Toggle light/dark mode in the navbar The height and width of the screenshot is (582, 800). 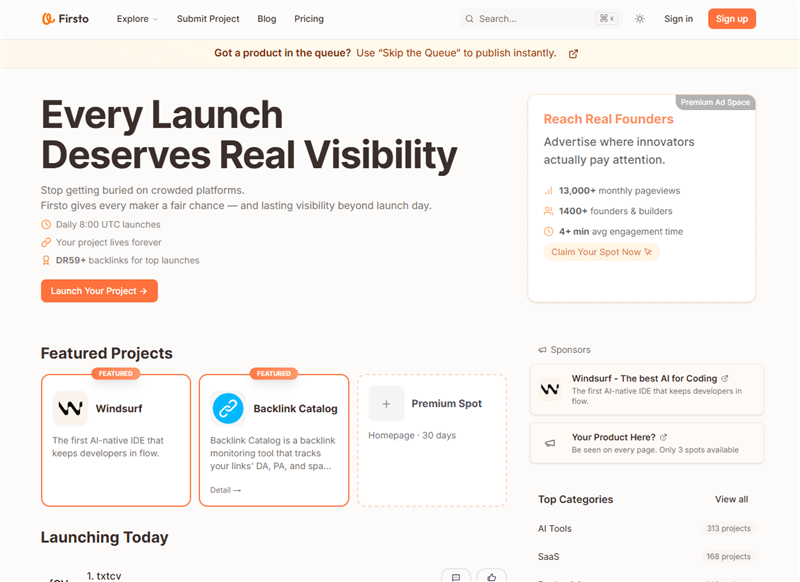[640, 18]
